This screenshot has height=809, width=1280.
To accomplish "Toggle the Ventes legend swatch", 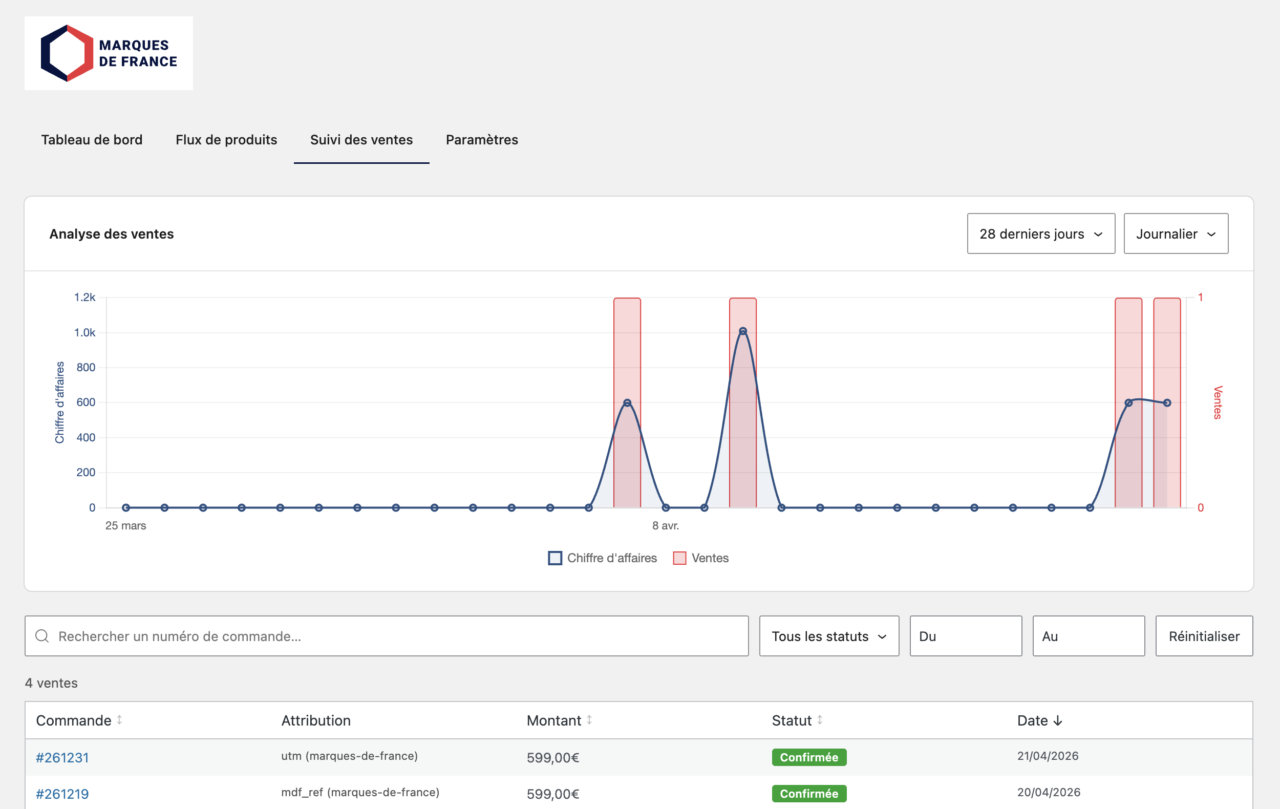I will (680, 558).
